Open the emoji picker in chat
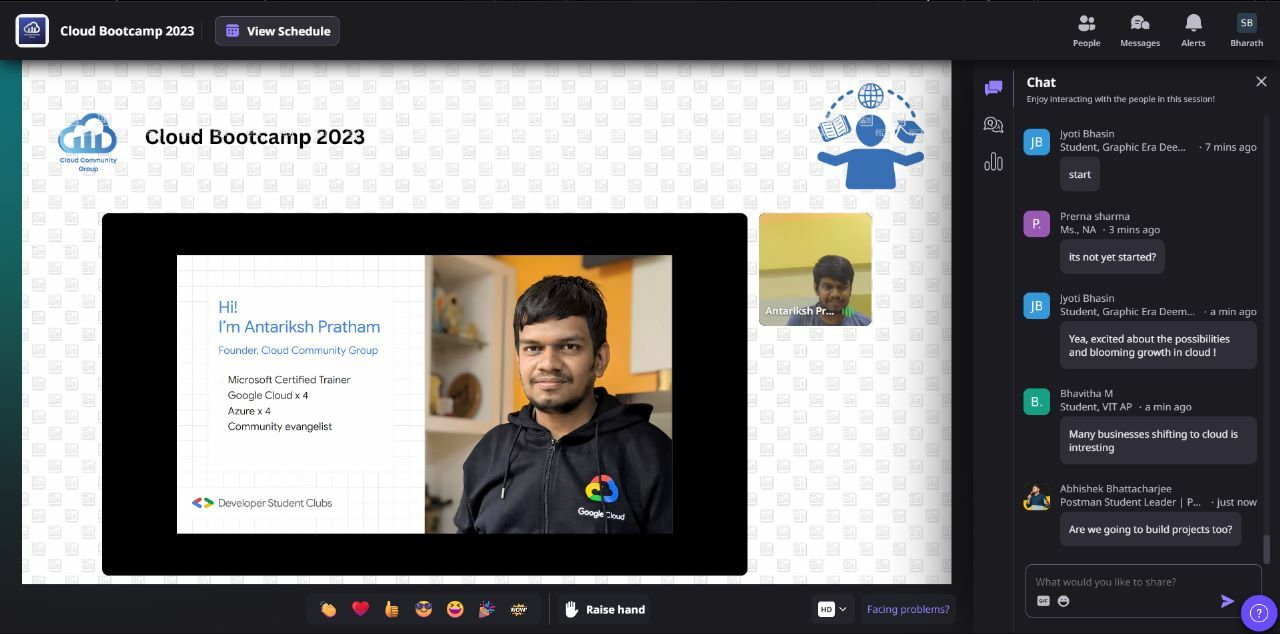Screen dimensions: 1280x634 point(1063,601)
